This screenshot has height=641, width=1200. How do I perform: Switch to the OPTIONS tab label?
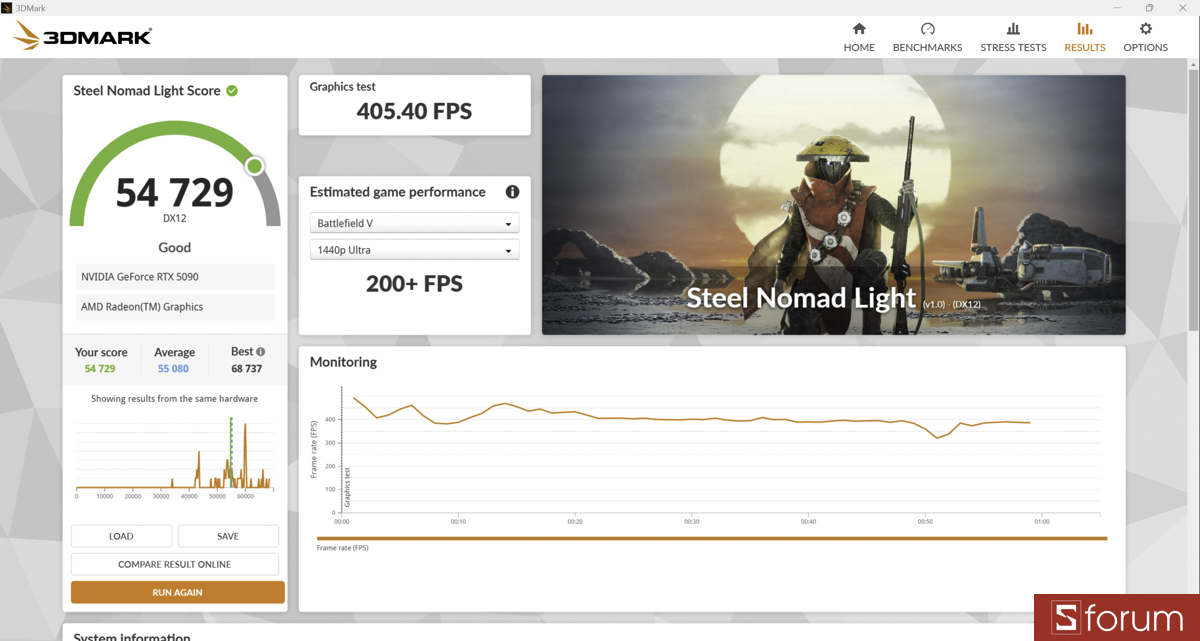[x=1145, y=48]
